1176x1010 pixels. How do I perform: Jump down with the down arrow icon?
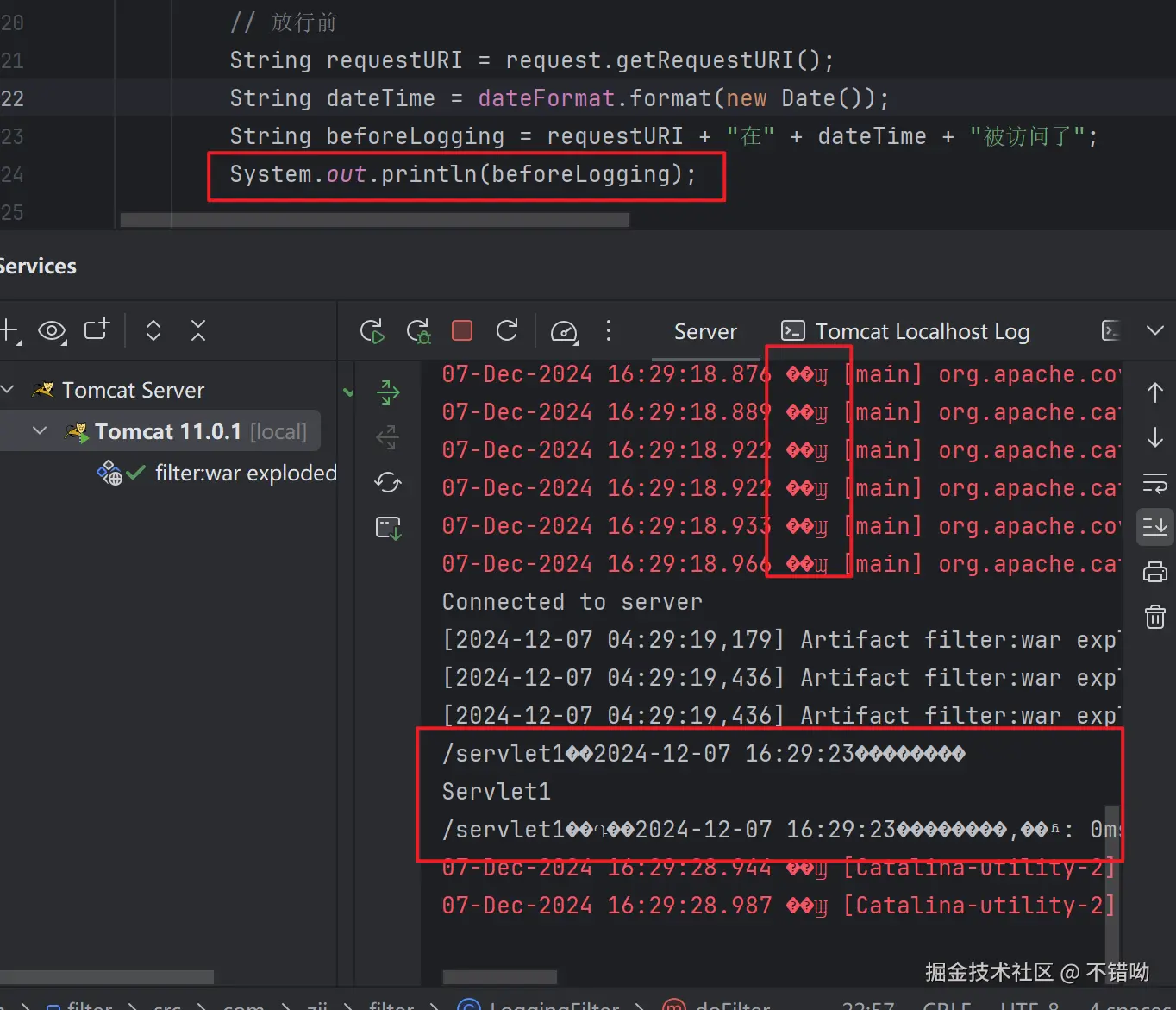point(1155,437)
